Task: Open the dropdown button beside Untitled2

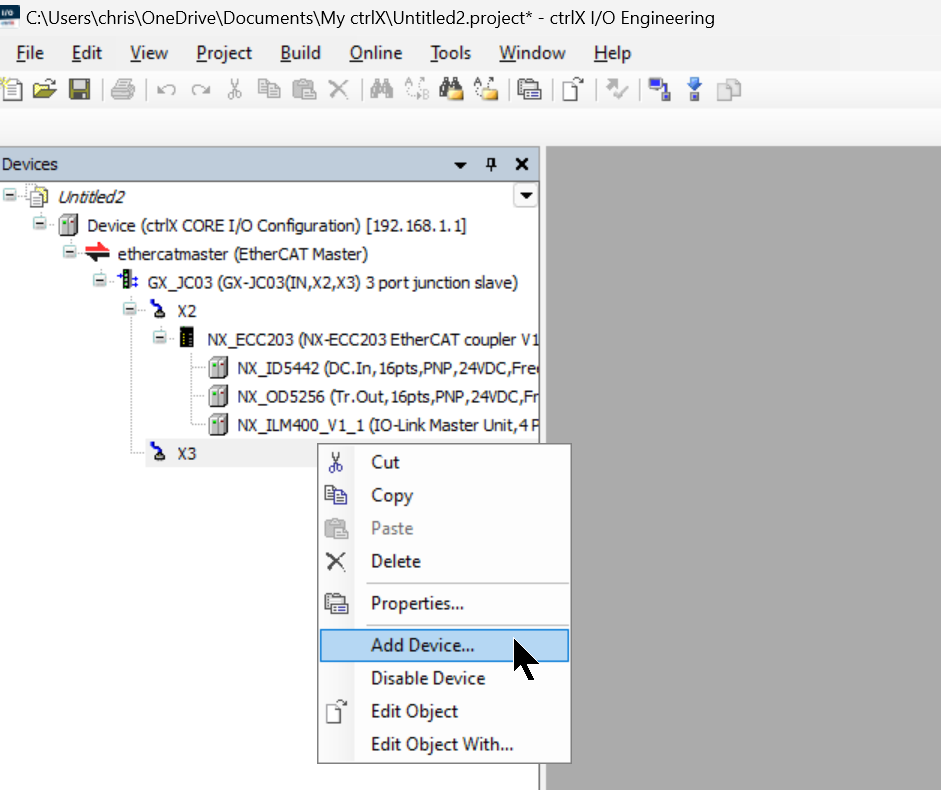Action: pos(526,195)
